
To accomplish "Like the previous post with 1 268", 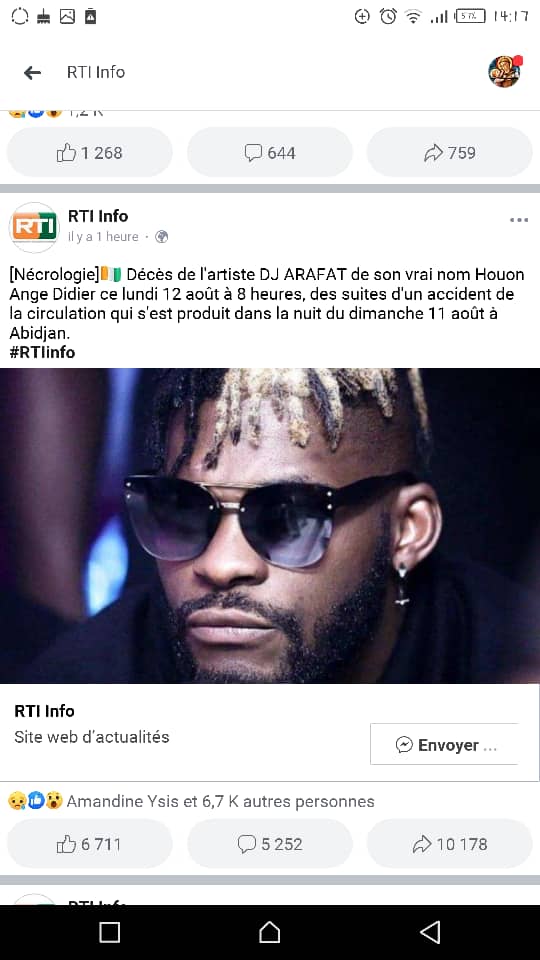I will pos(89,152).
